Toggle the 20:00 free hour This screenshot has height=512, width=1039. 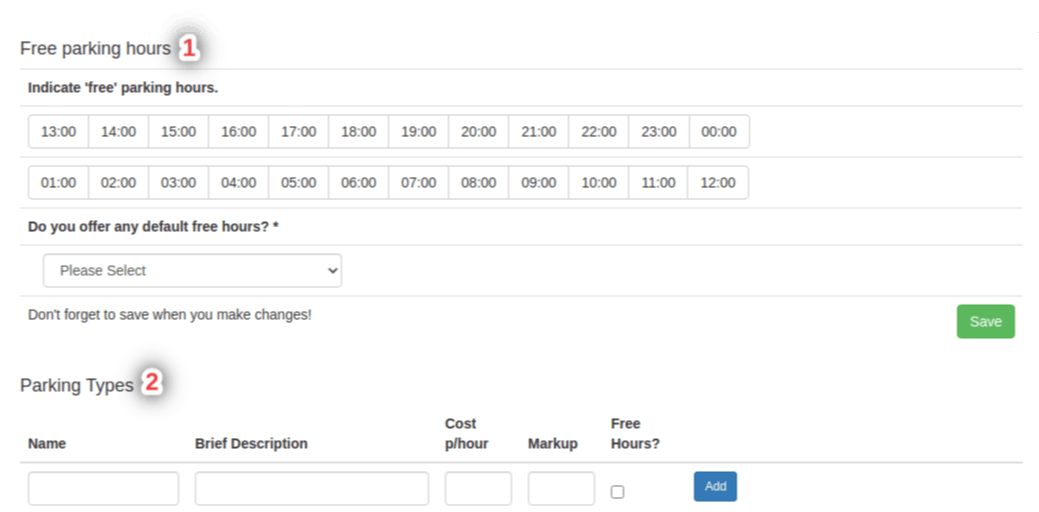tap(478, 132)
